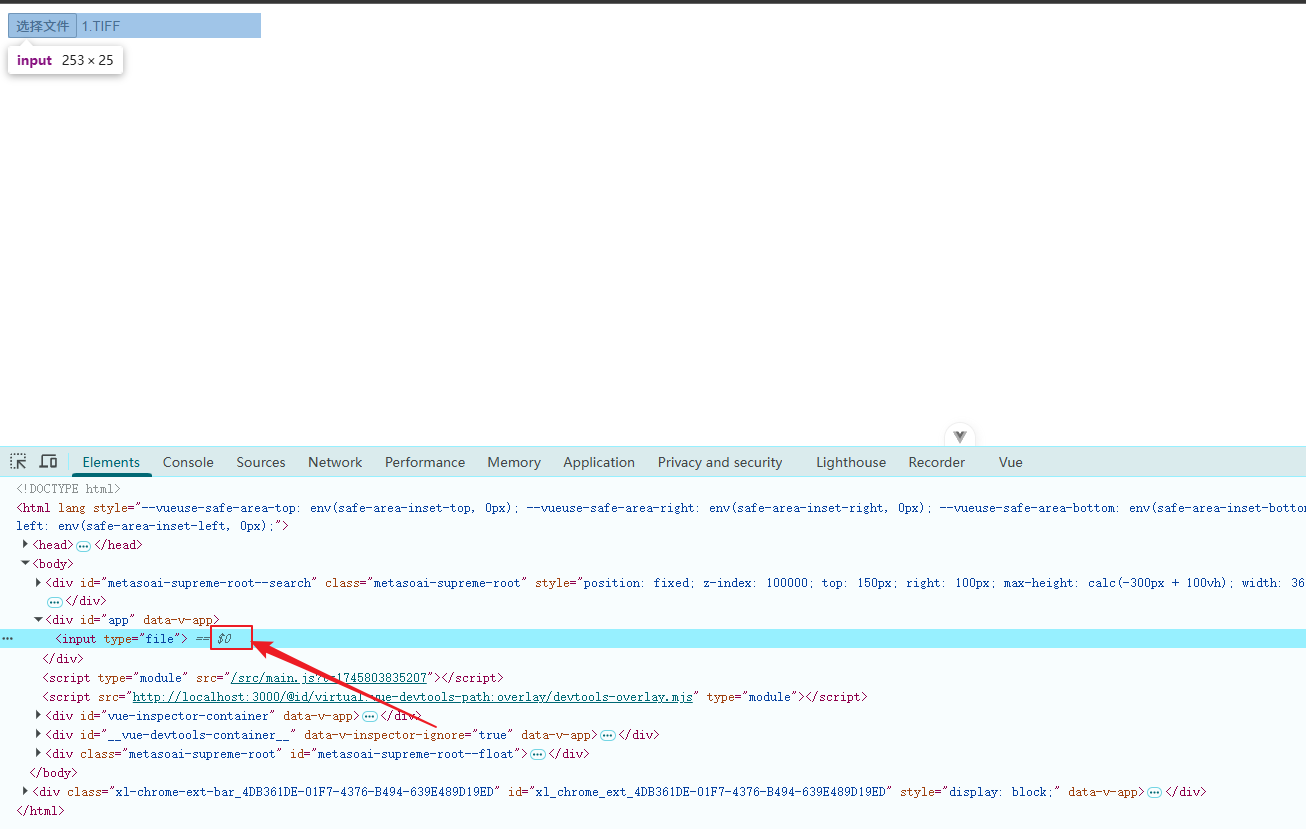Screen dimensions: 1306x829
Task: Select the closing </html> tag
Action: coord(40,811)
